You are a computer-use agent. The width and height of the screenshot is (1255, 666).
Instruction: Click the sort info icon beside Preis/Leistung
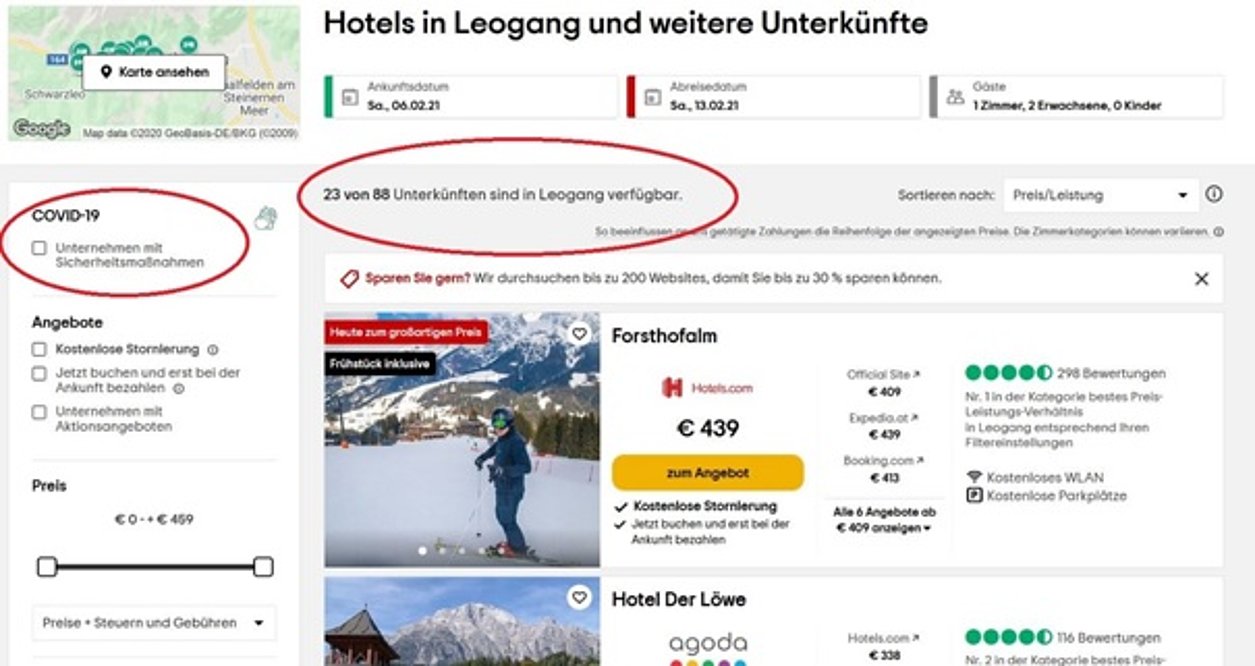point(1214,194)
